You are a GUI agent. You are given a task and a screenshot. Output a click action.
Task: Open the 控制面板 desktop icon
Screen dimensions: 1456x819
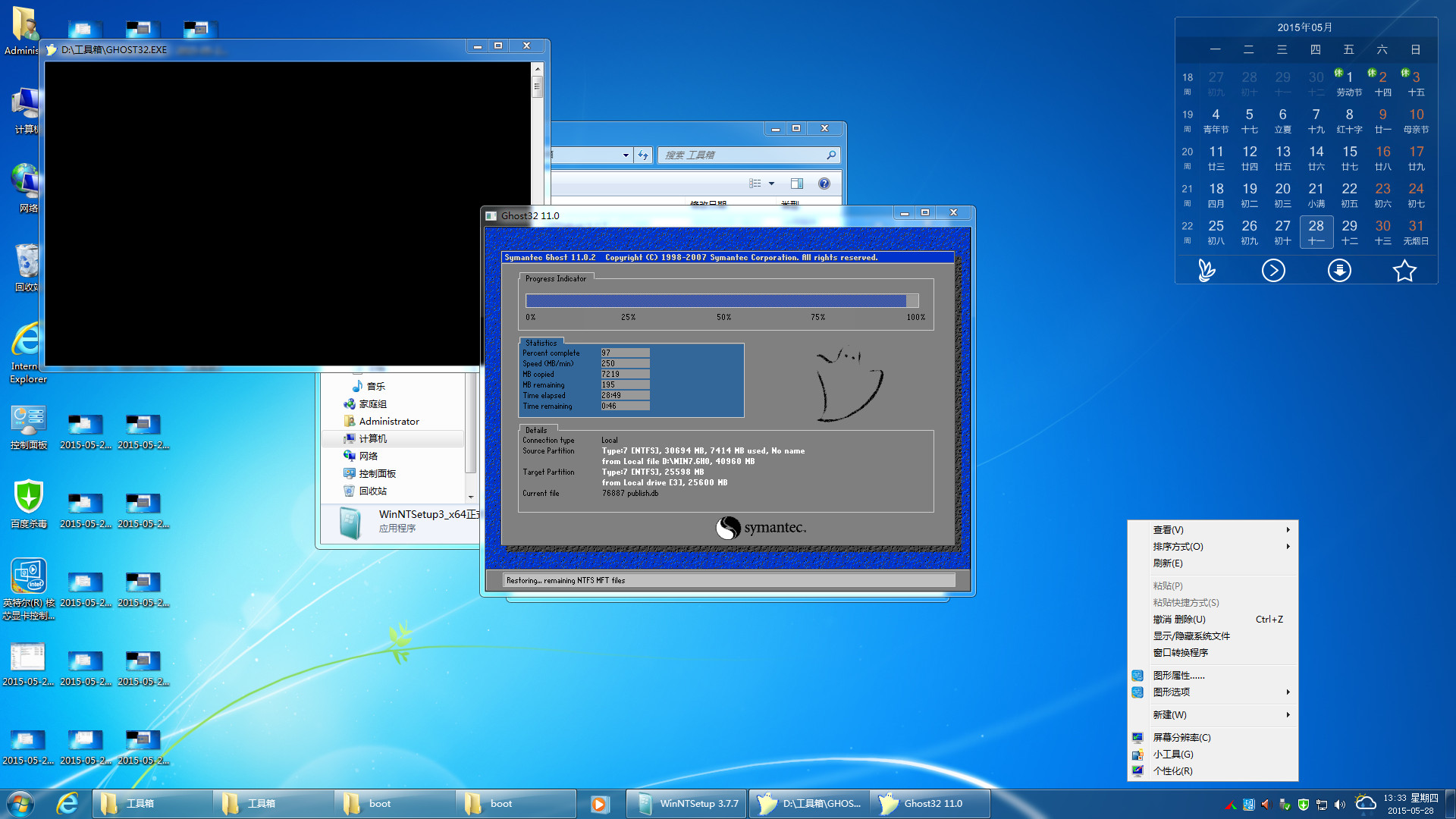29,427
